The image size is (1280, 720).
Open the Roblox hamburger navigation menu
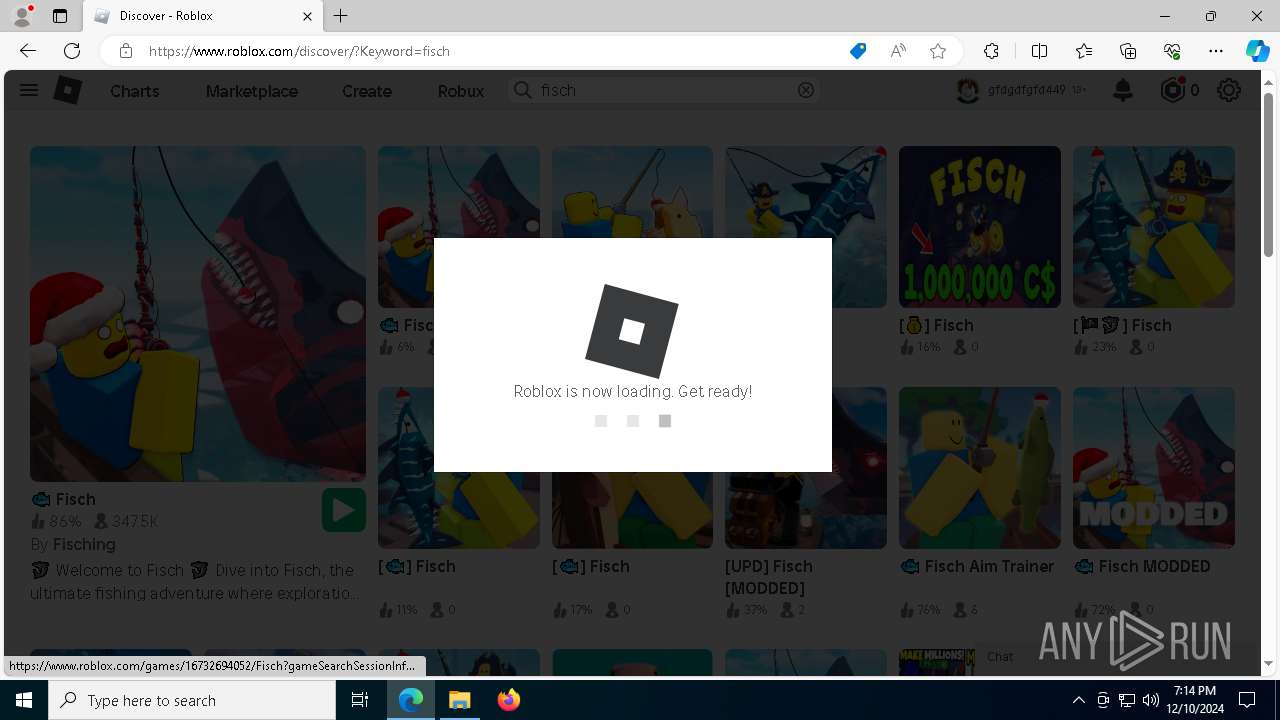tap(28, 90)
